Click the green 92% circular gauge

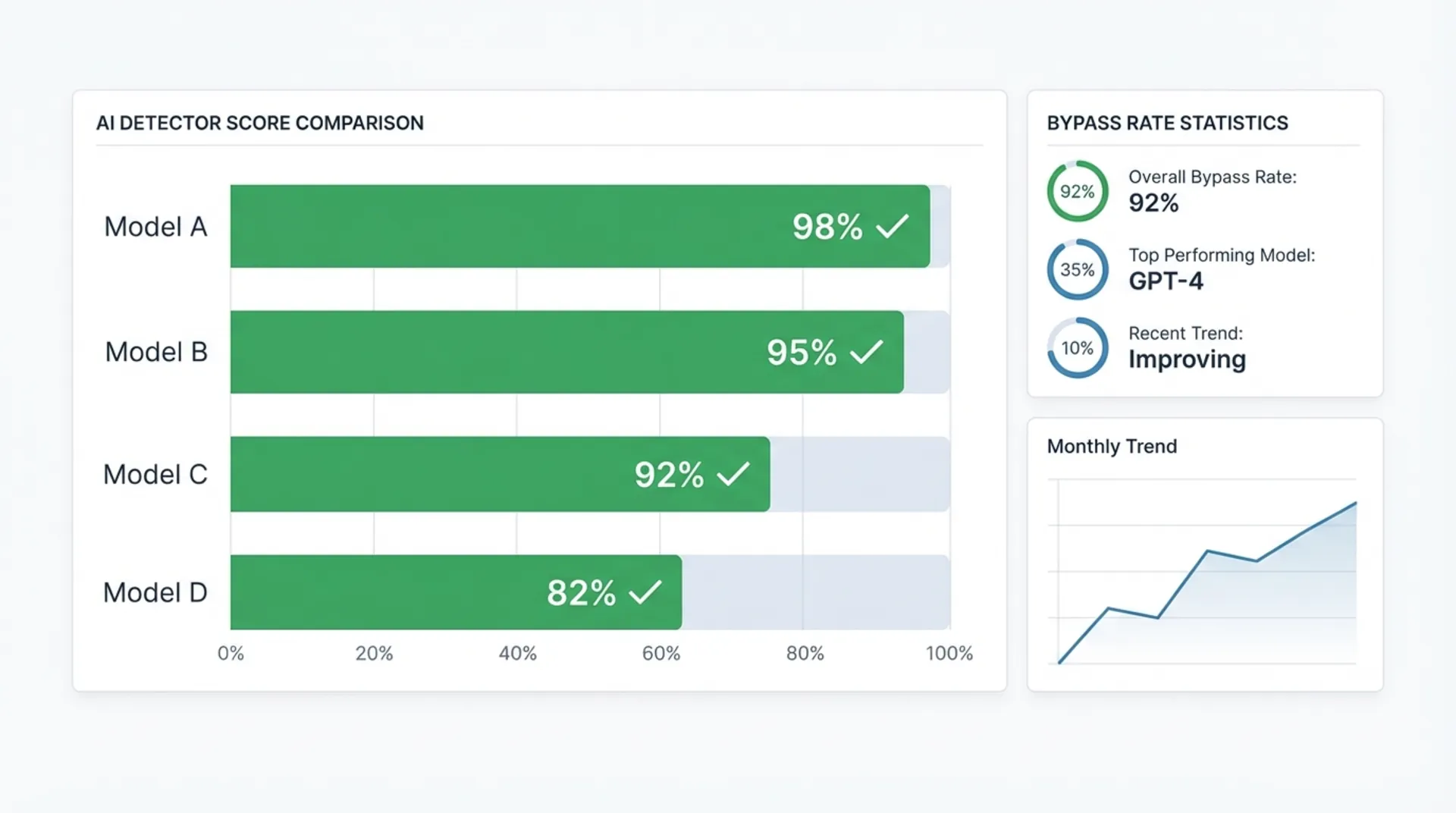[x=1077, y=191]
